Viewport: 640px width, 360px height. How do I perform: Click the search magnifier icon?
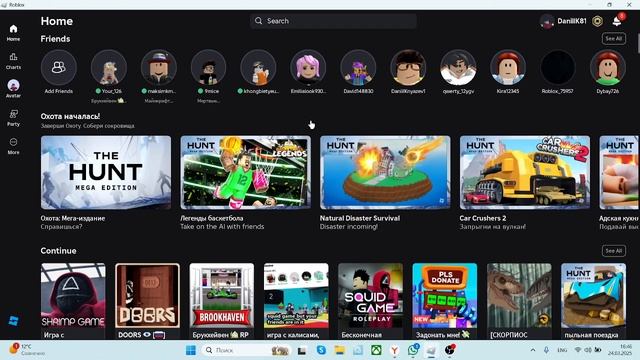258,21
